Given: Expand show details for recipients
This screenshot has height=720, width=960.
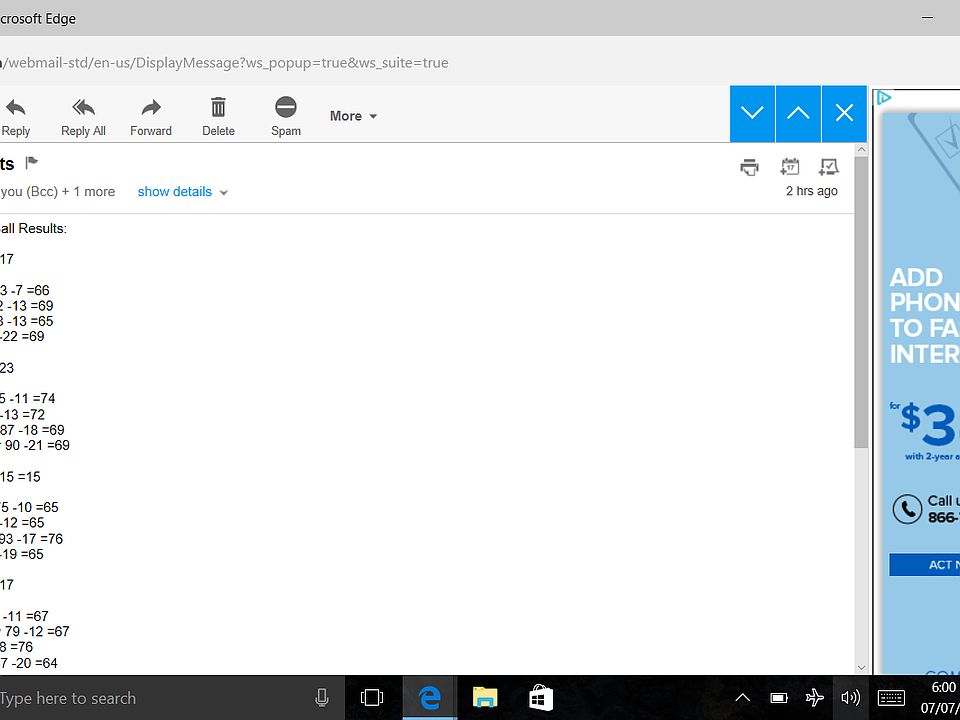Looking at the screenshot, I should 182,192.
